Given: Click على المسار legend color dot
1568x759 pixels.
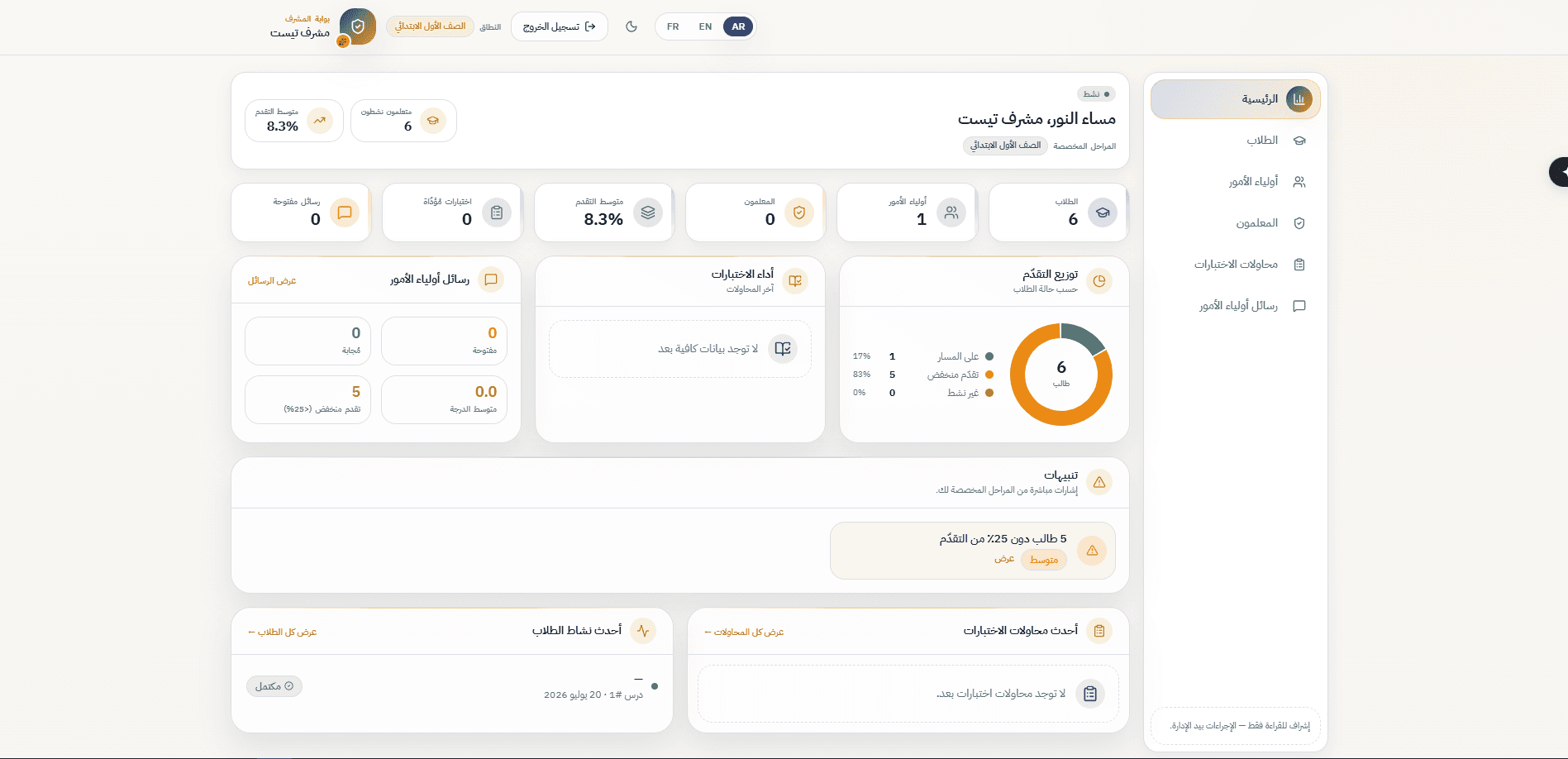Looking at the screenshot, I should [x=989, y=356].
